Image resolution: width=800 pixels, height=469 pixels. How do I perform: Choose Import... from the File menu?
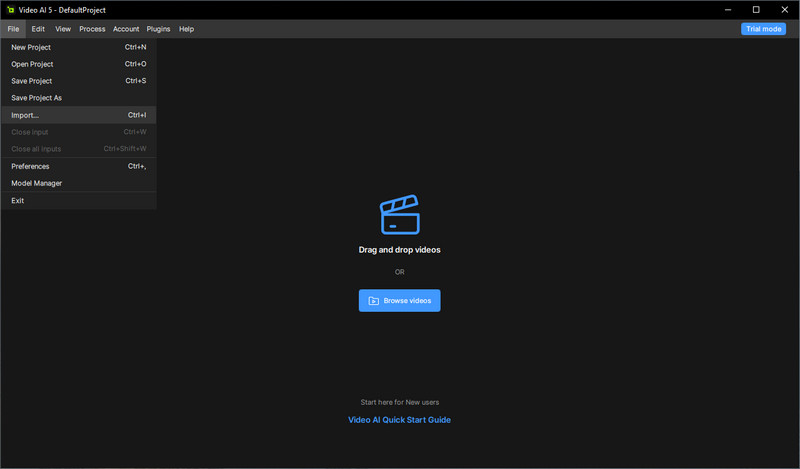point(79,115)
